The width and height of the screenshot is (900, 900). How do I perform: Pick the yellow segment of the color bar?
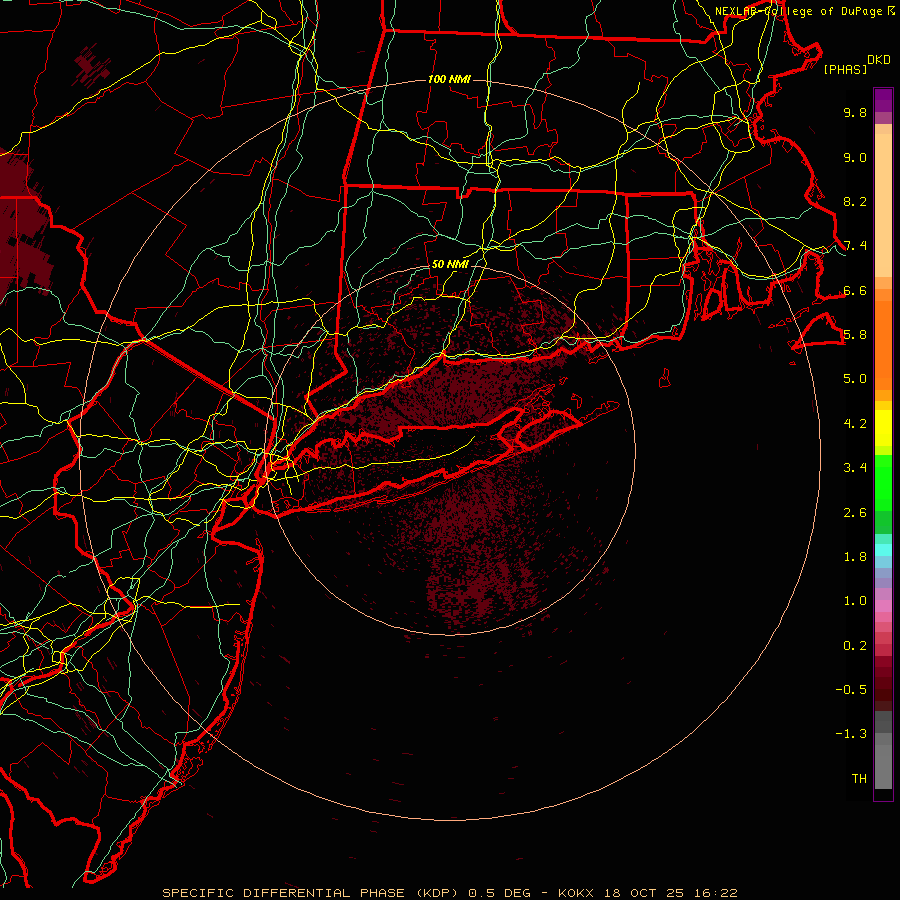(883, 428)
